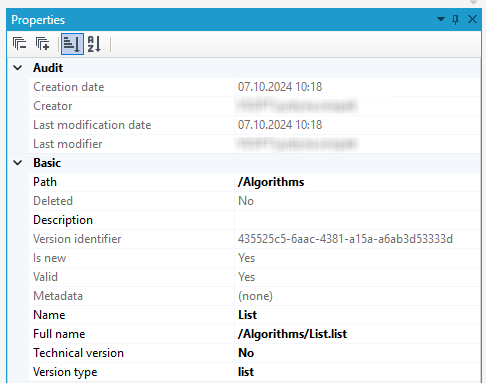
Task: Select the Version identifier label
Action: click(x=77, y=239)
